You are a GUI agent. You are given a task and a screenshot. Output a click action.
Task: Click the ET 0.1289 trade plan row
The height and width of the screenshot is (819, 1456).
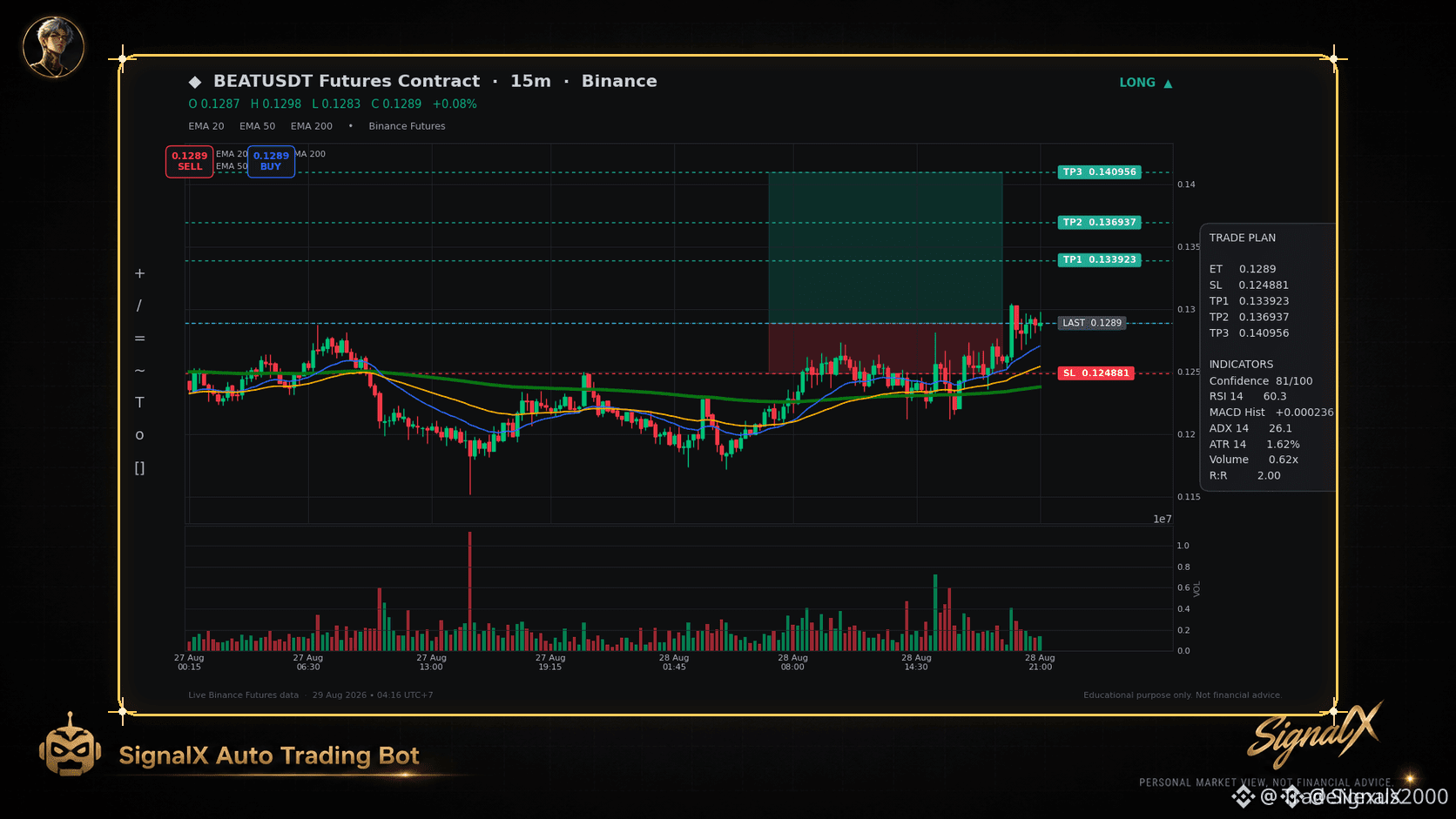point(1243,269)
